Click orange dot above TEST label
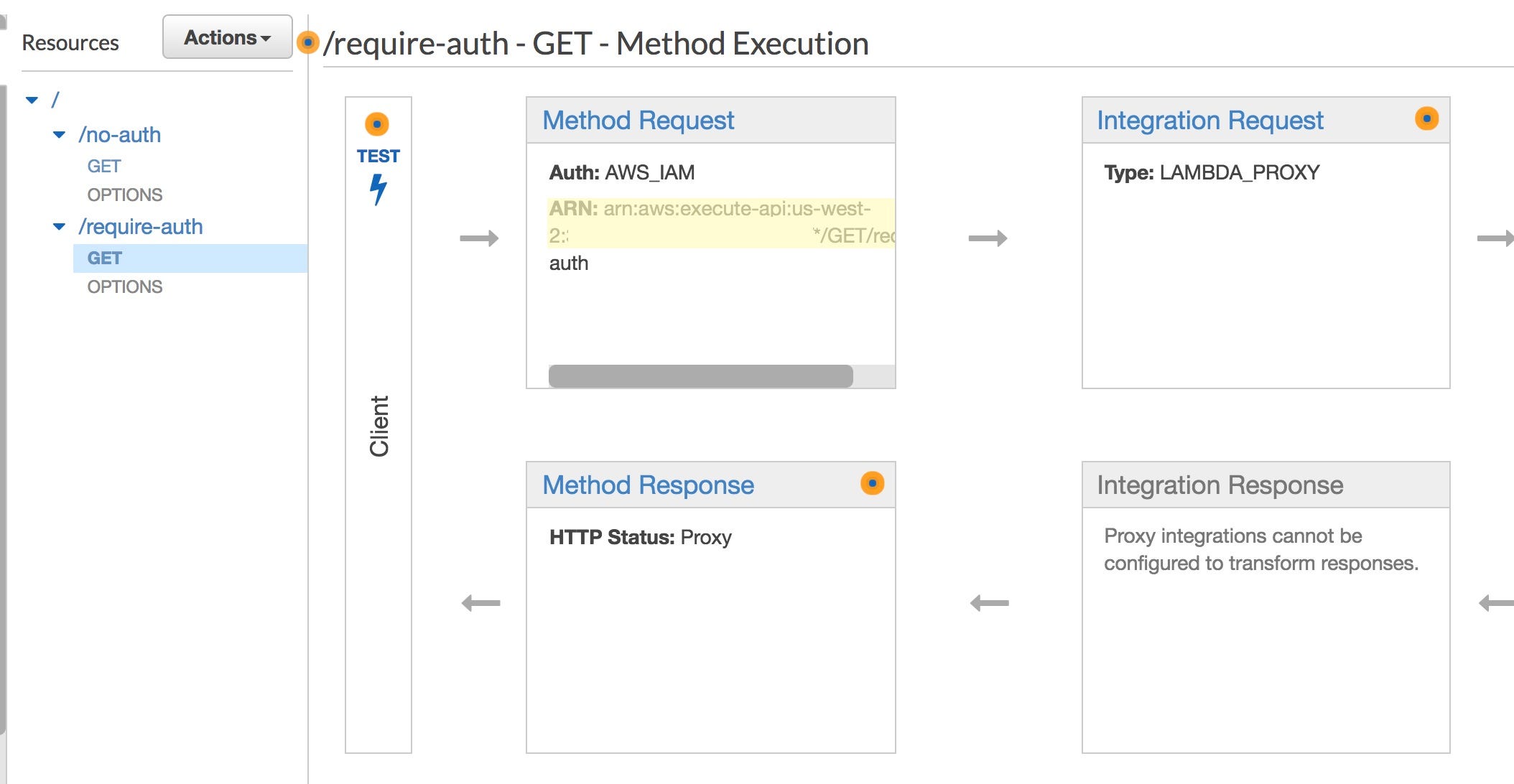 click(377, 124)
